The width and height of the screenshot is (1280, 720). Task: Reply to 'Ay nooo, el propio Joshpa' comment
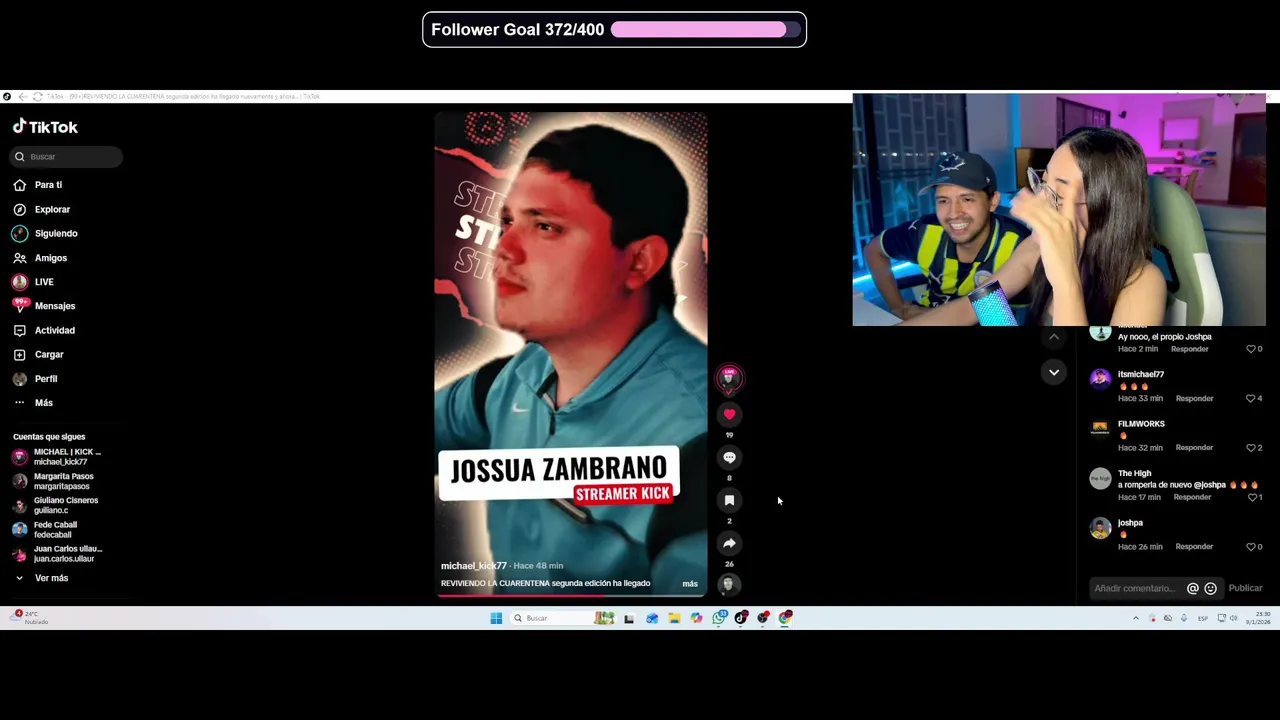(x=1189, y=349)
